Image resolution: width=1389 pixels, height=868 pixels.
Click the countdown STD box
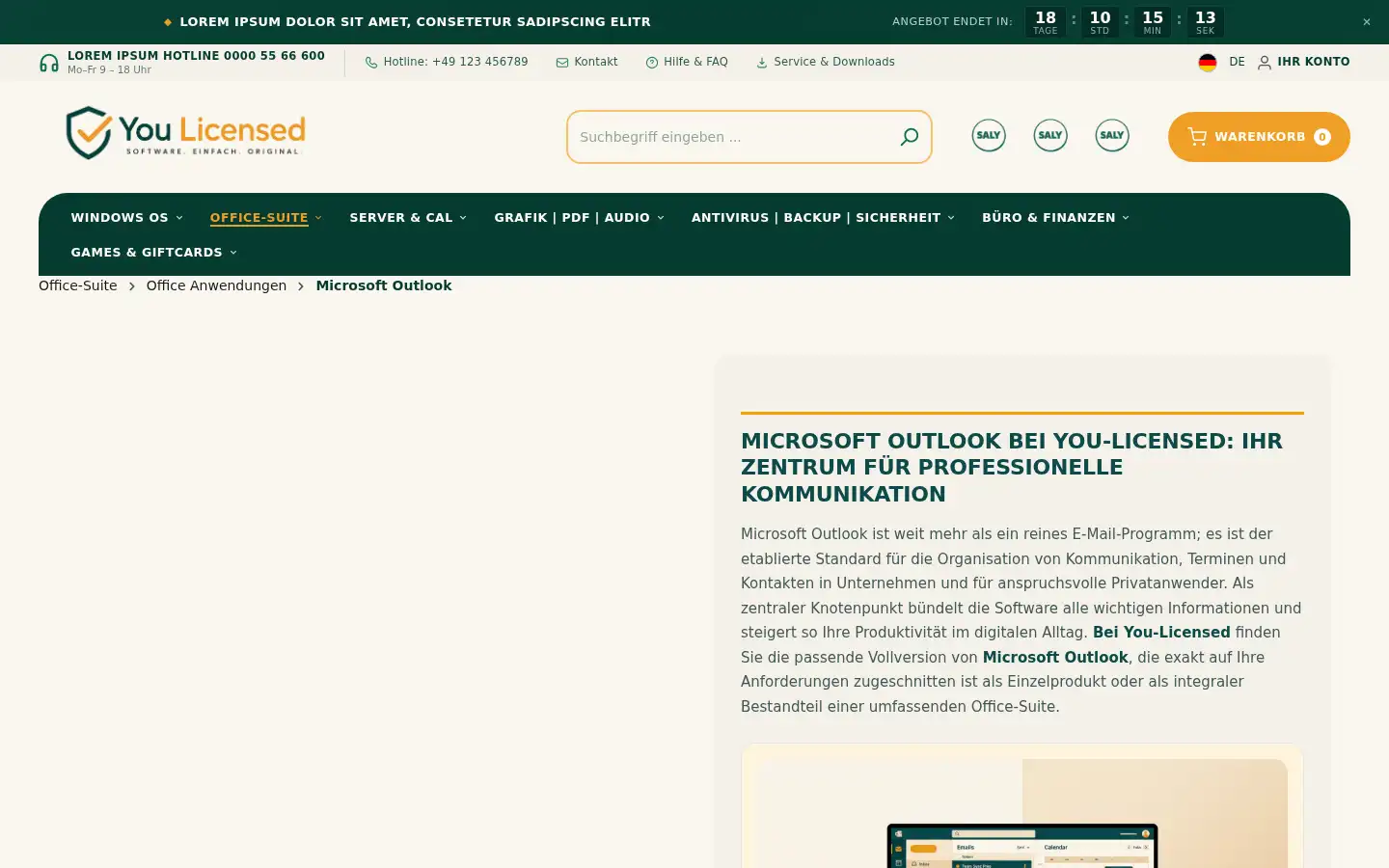1100,22
